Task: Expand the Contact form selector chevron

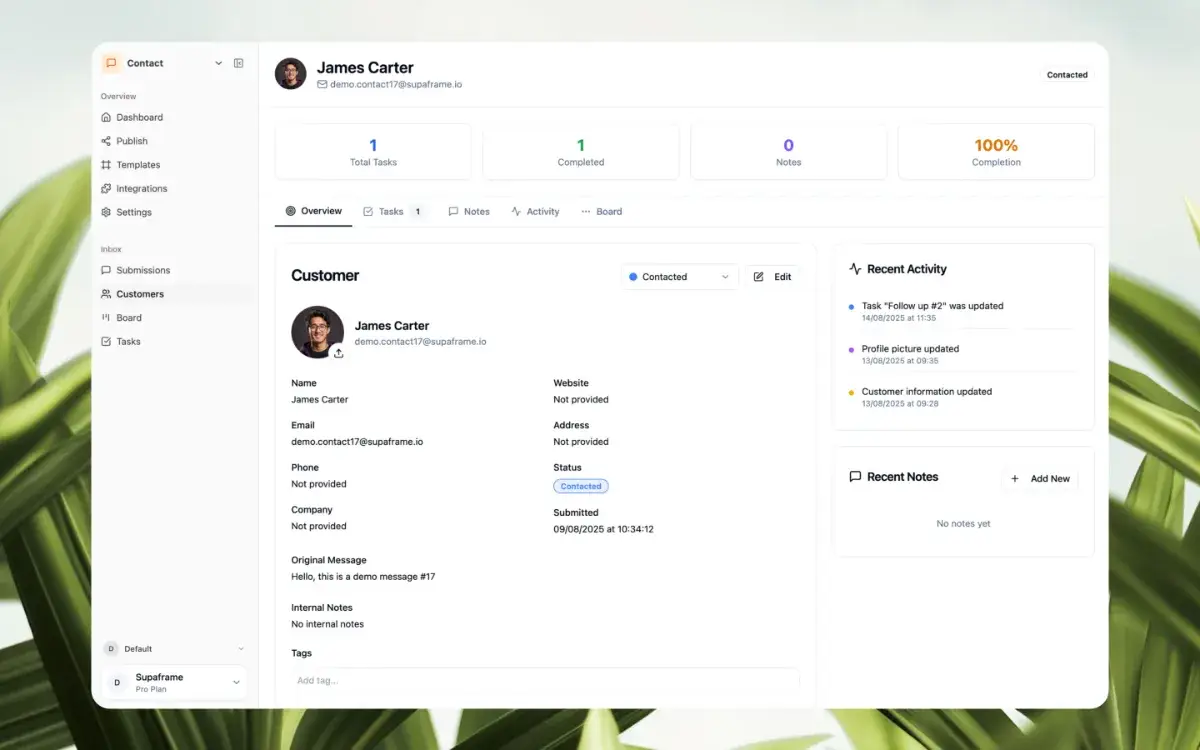Action: [219, 63]
